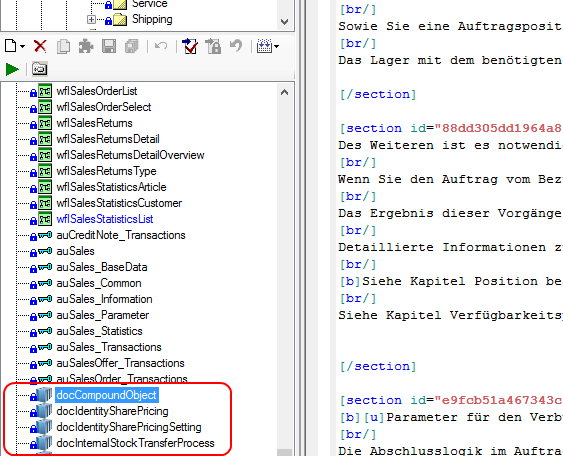Click the revert curved arrow icon
The image size is (563, 456).
[x=236, y=46]
